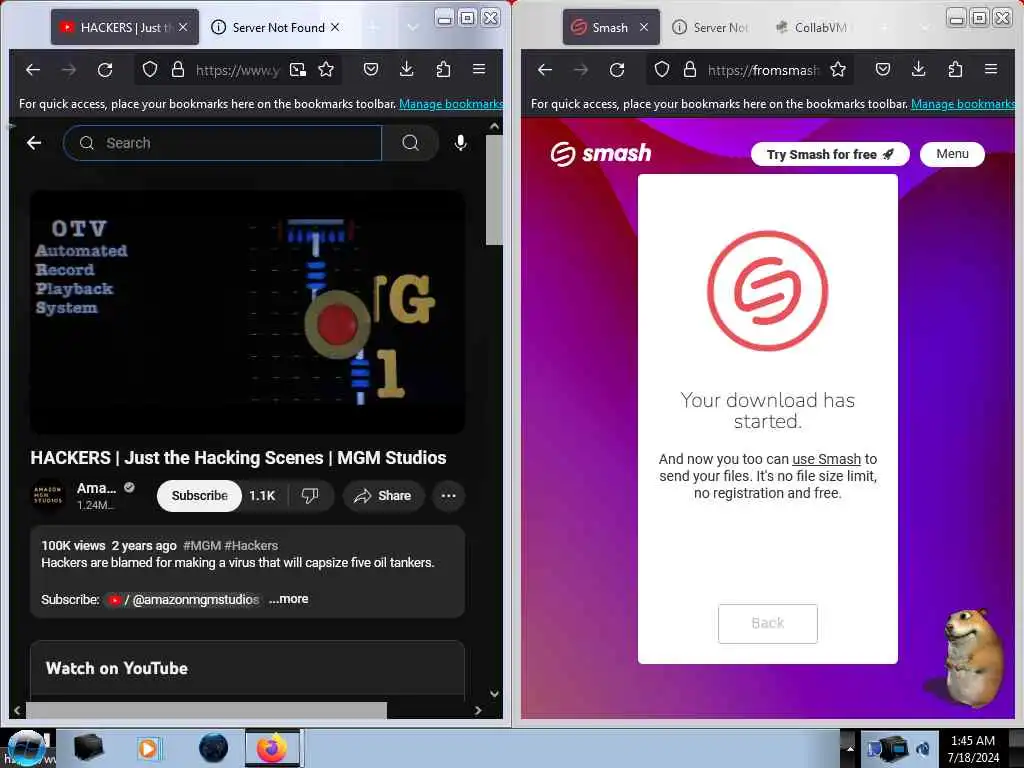Screen dimensions: 1024x768
Task: Open the Windows Start button
Action: 26,748
